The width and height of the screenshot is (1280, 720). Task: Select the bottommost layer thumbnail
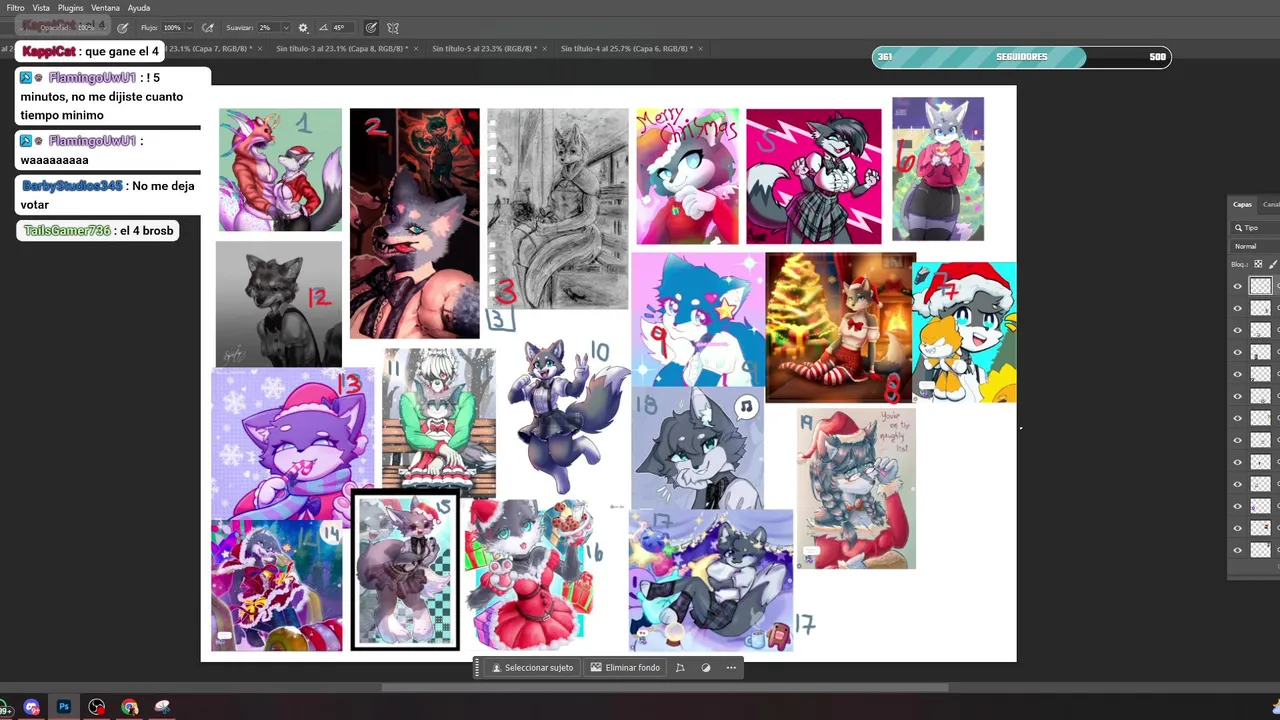tap(1260, 550)
